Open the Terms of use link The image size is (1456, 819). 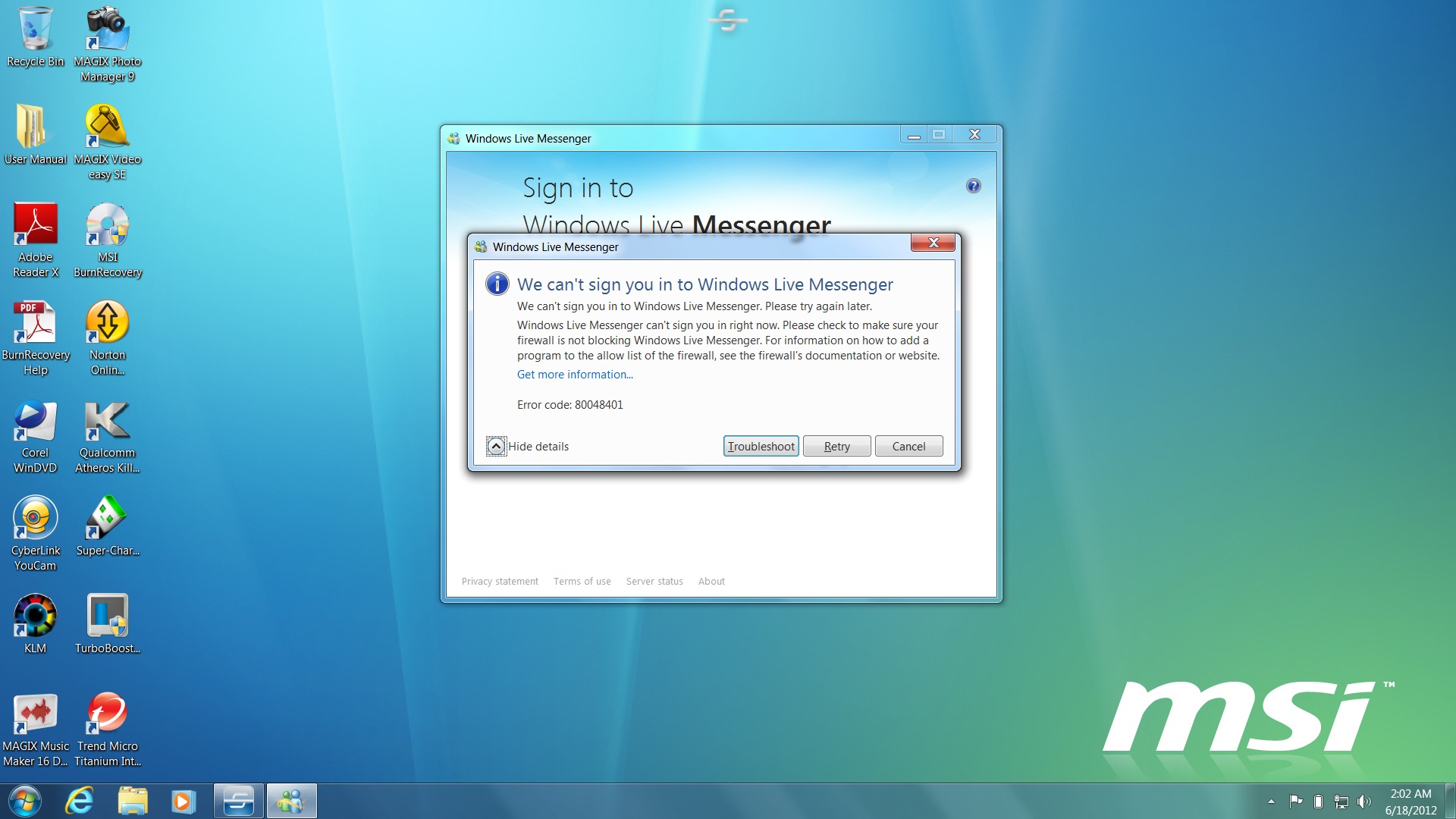coord(582,582)
